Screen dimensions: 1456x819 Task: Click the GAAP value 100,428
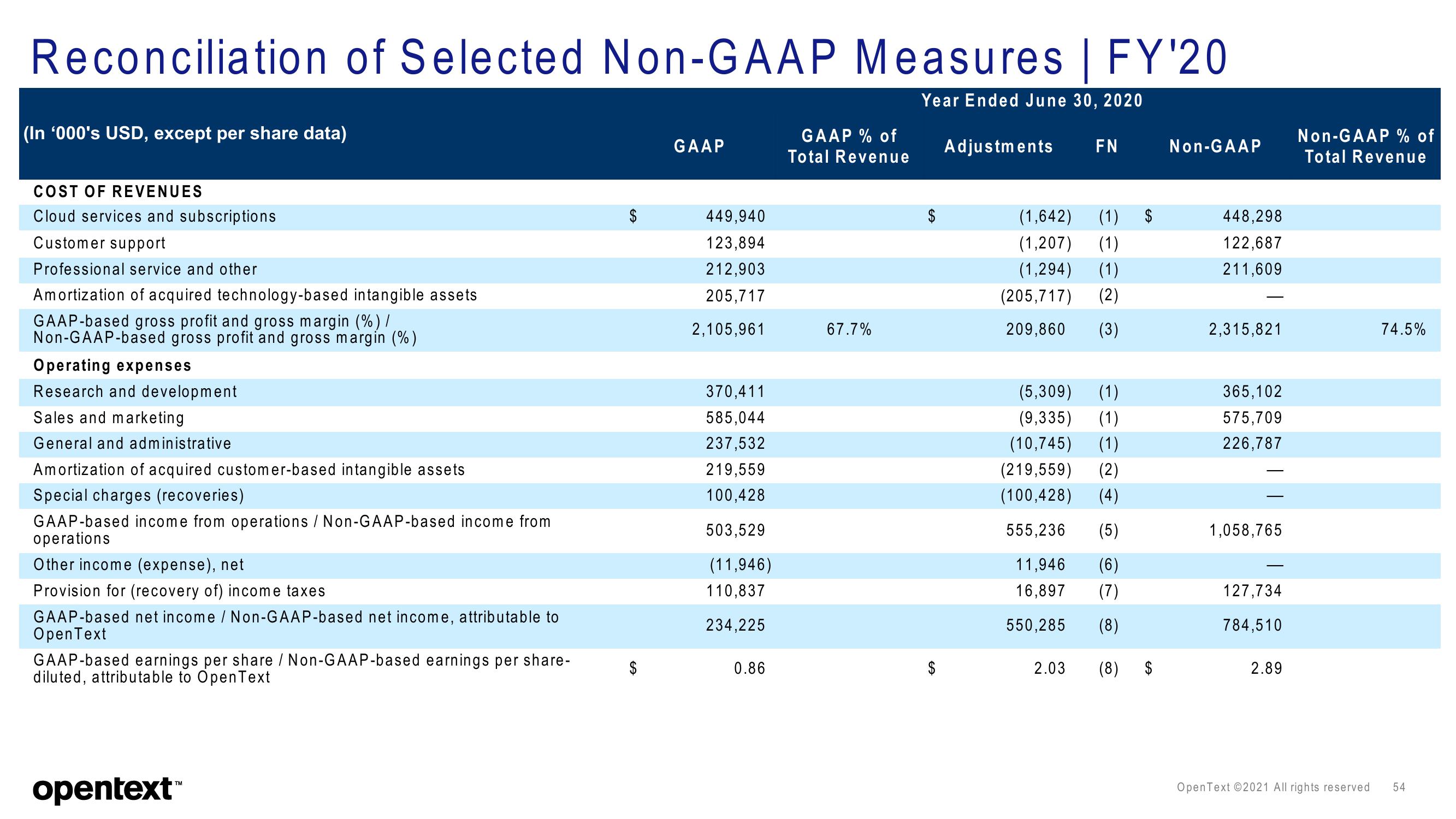click(x=736, y=495)
